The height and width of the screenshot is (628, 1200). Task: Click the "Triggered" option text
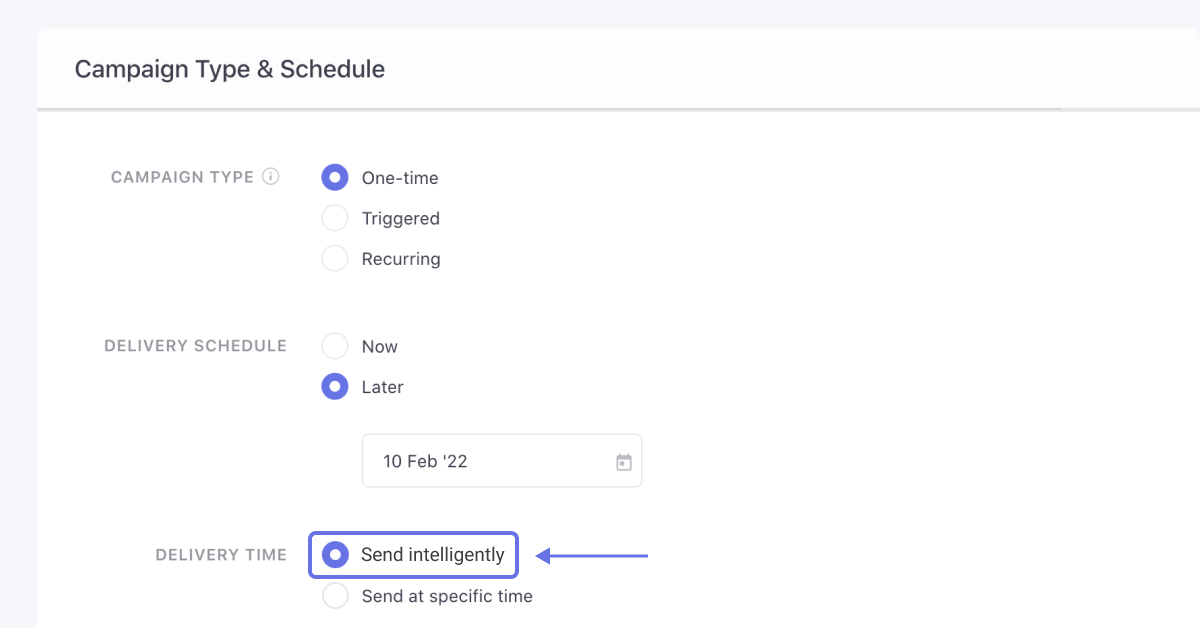coord(401,218)
